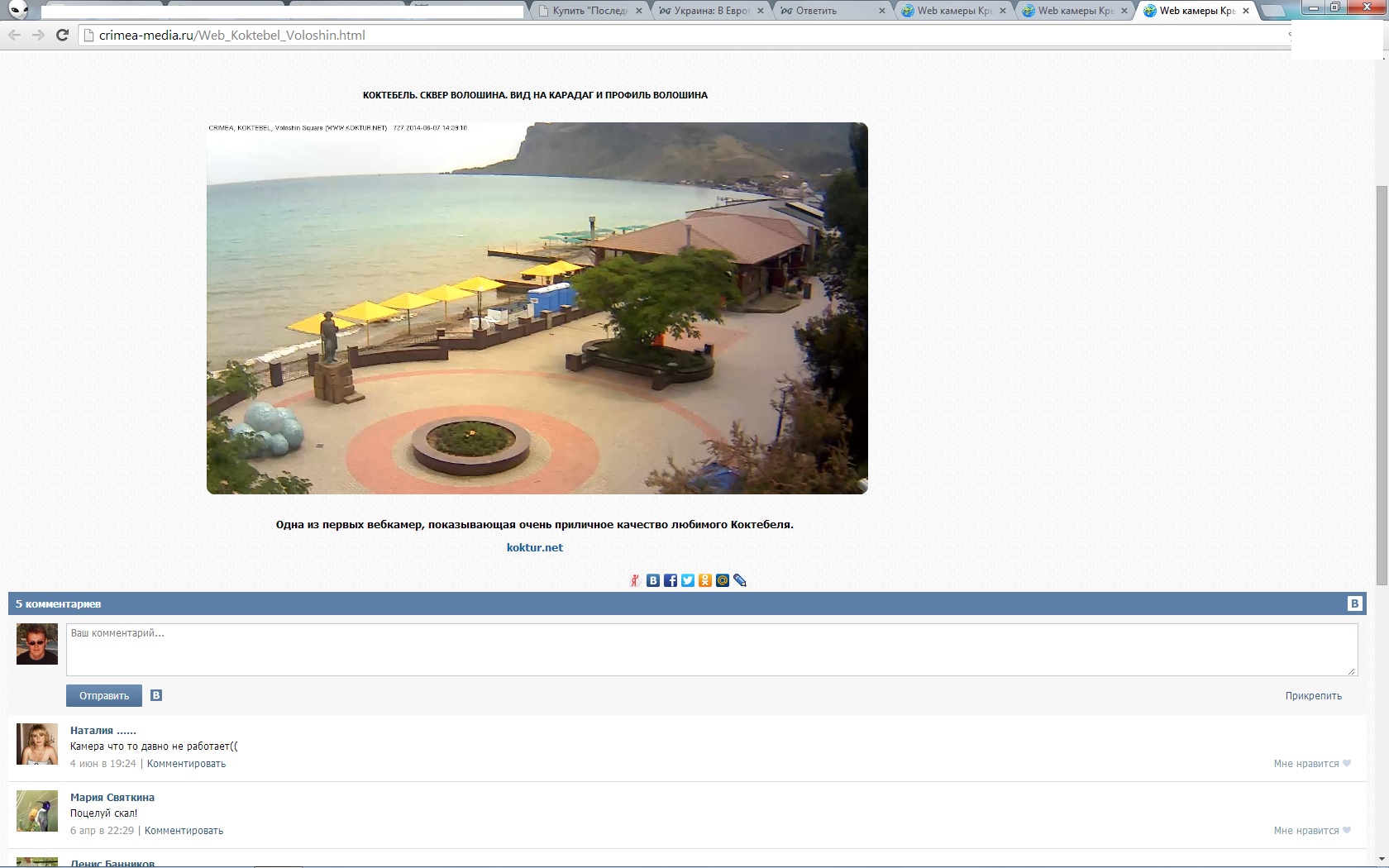Go forward with browser forward arrow
The height and width of the screenshot is (868, 1389).
38,35
